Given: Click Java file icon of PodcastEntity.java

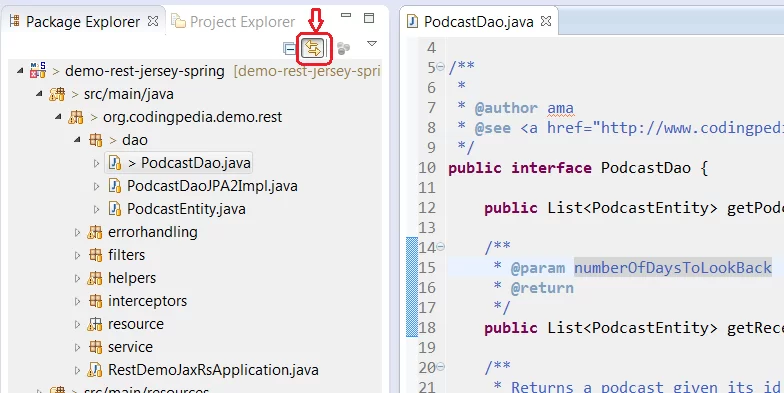Looking at the screenshot, I should coord(115,209).
